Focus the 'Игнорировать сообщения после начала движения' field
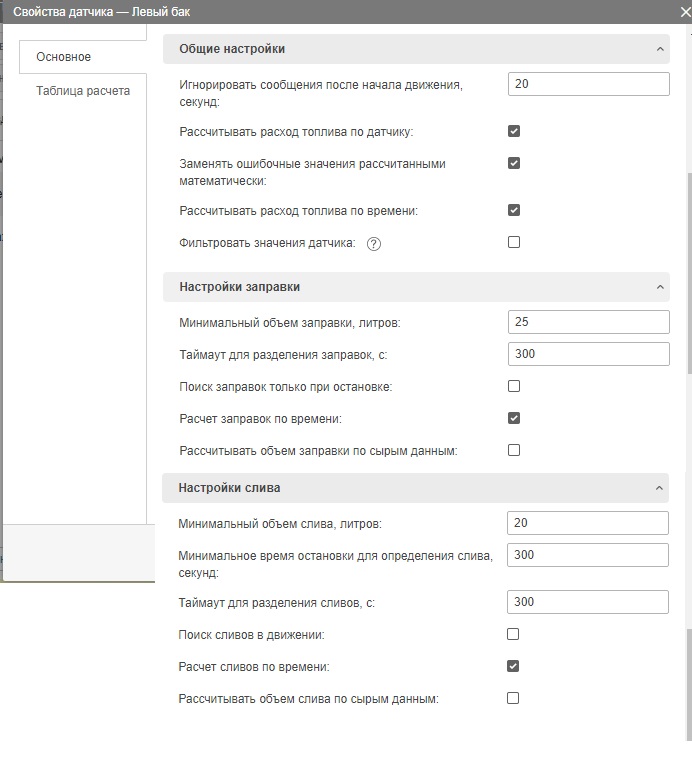Viewport: 692px width, 775px height. point(588,84)
